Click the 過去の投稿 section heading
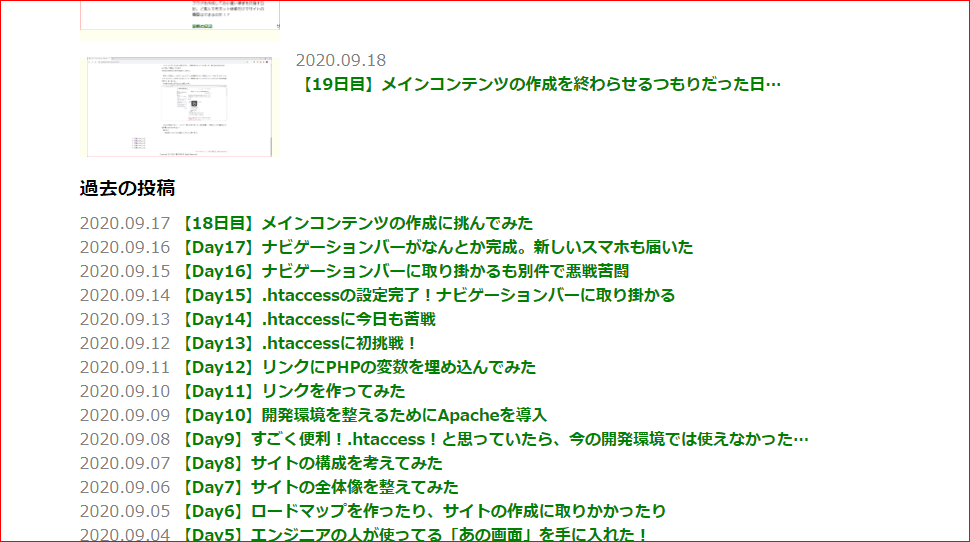Screen dimensions: 970x542 (x=128, y=188)
